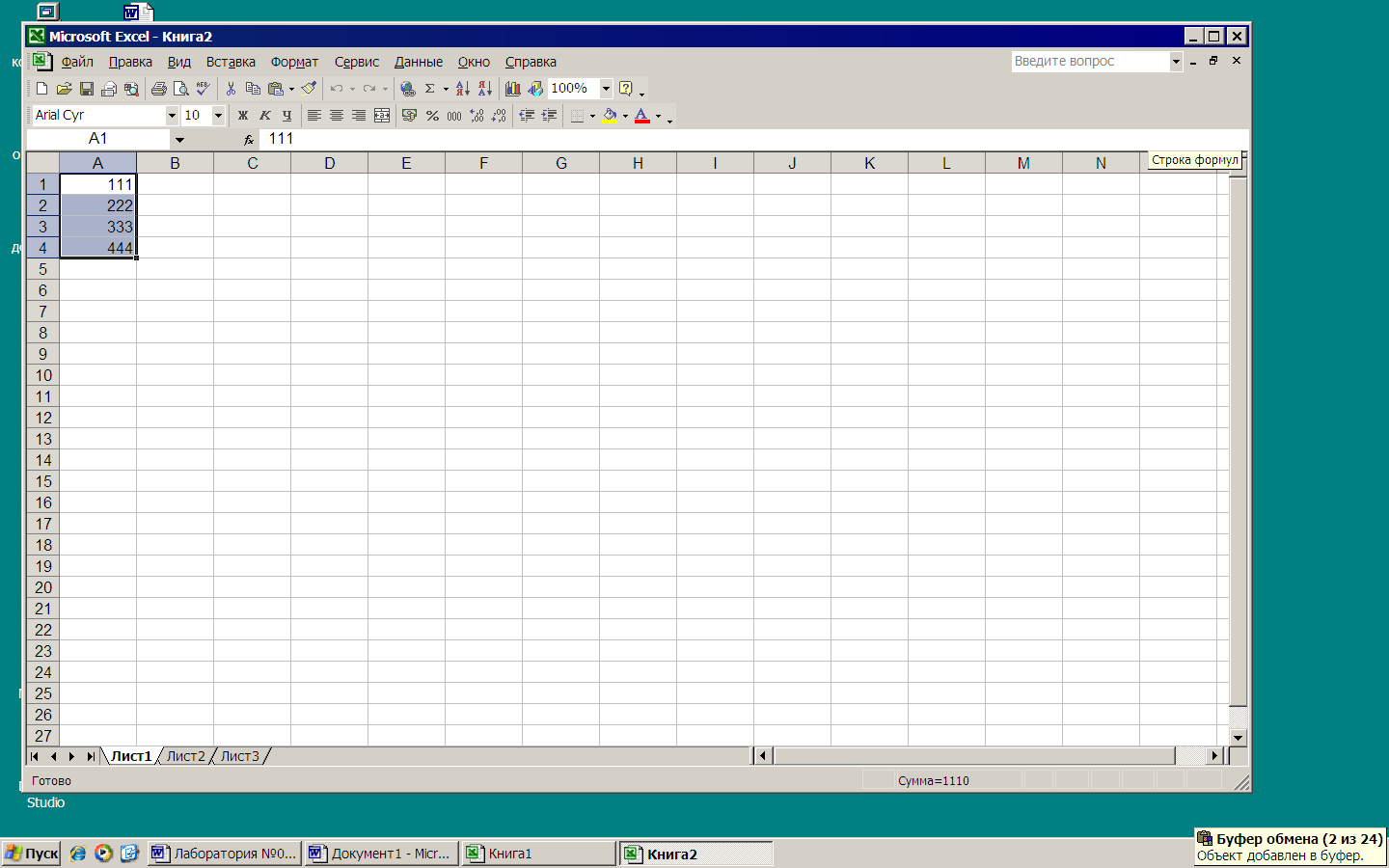Select entire column C by header
Viewport: 1389px width, 868px height.
(x=252, y=163)
